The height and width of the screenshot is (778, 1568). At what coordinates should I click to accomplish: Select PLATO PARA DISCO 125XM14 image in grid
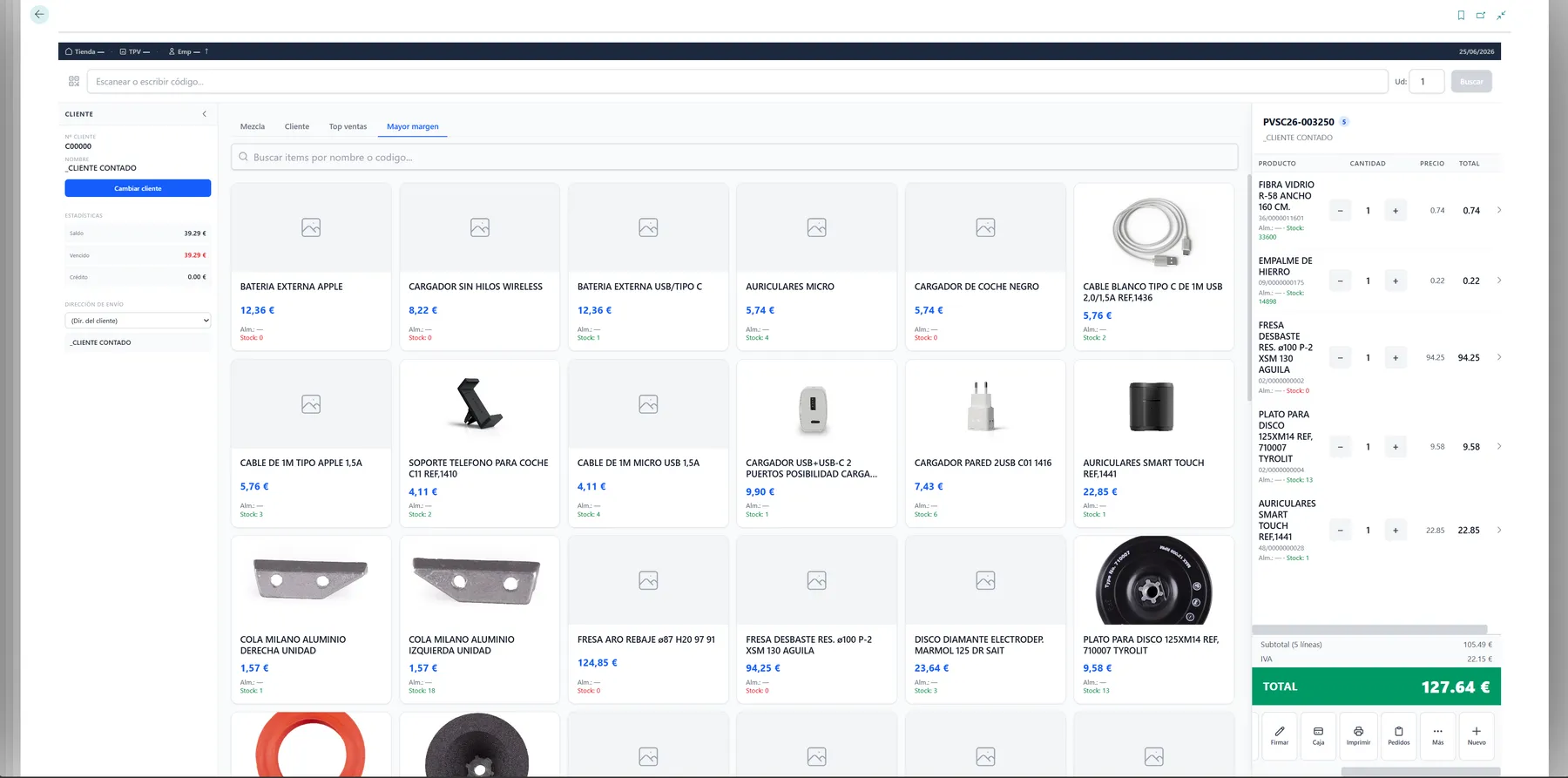pos(1153,581)
